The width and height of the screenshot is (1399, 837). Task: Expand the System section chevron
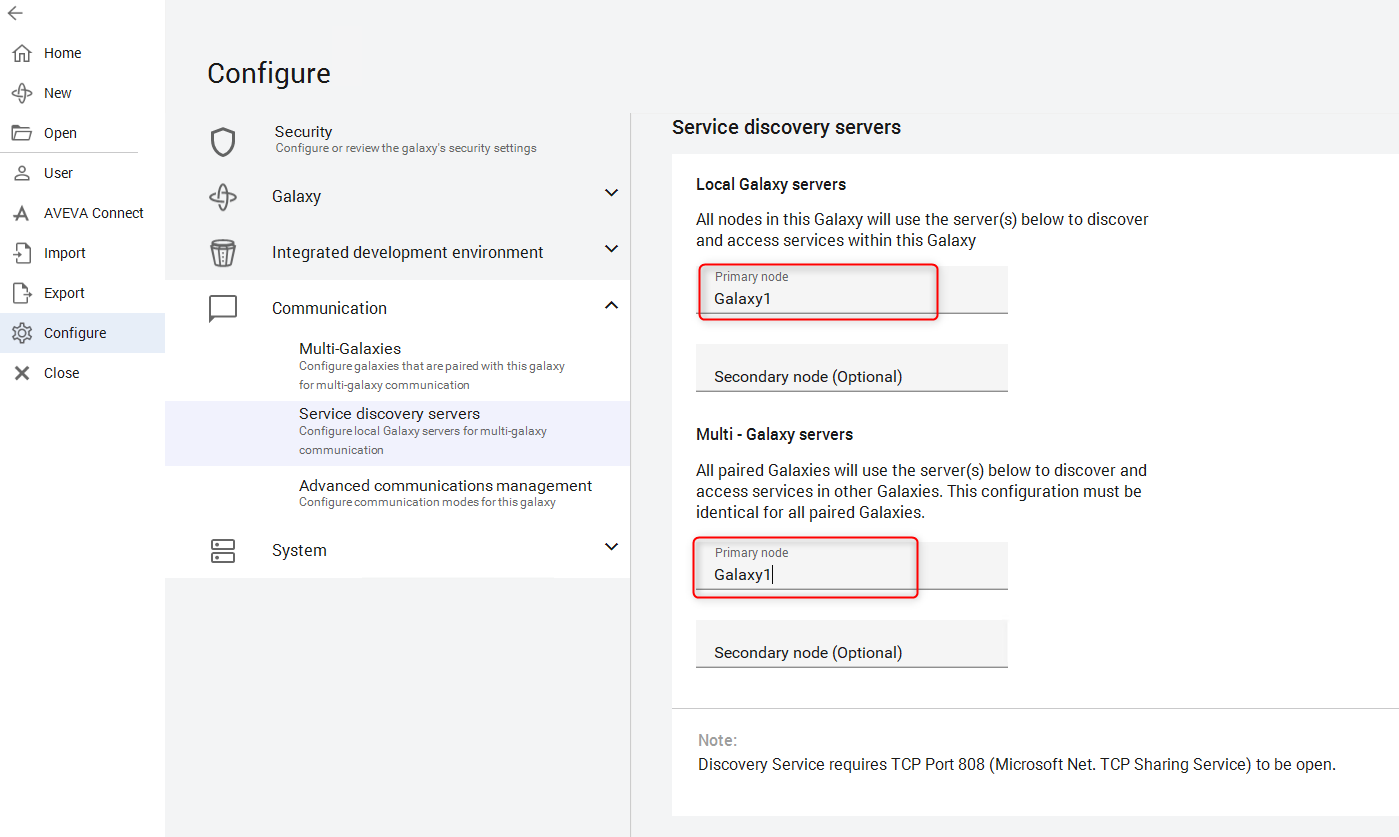pyautogui.click(x=612, y=547)
